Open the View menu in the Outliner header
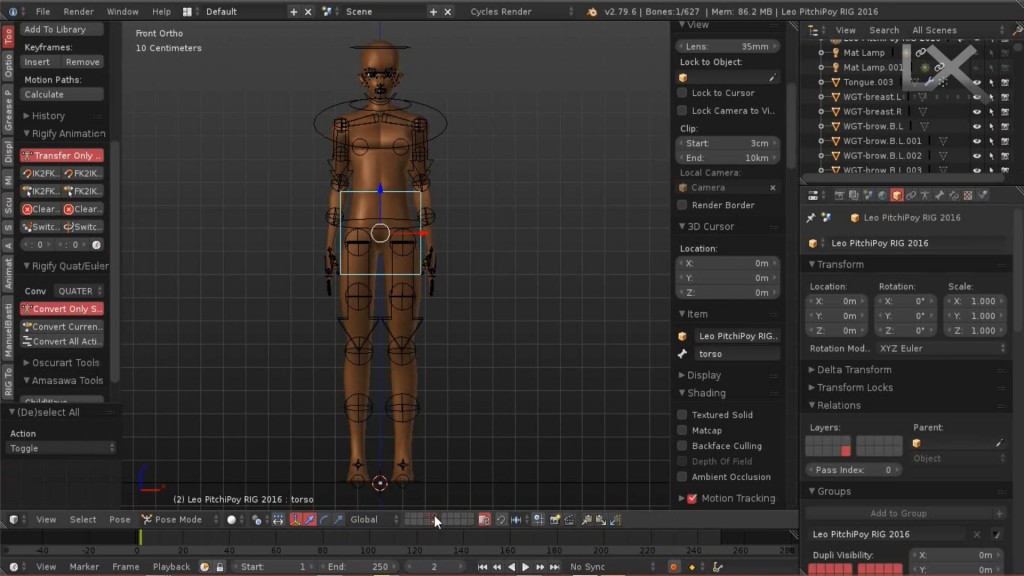Viewport: 1024px width, 576px height. (845, 29)
